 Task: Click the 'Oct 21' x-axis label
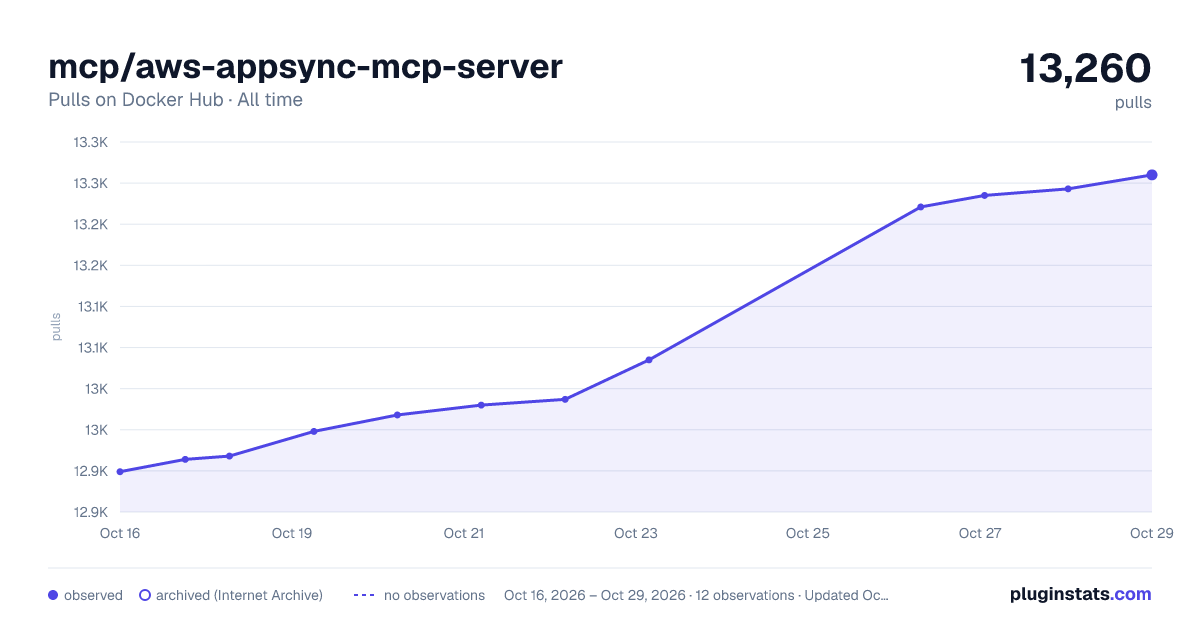[464, 533]
